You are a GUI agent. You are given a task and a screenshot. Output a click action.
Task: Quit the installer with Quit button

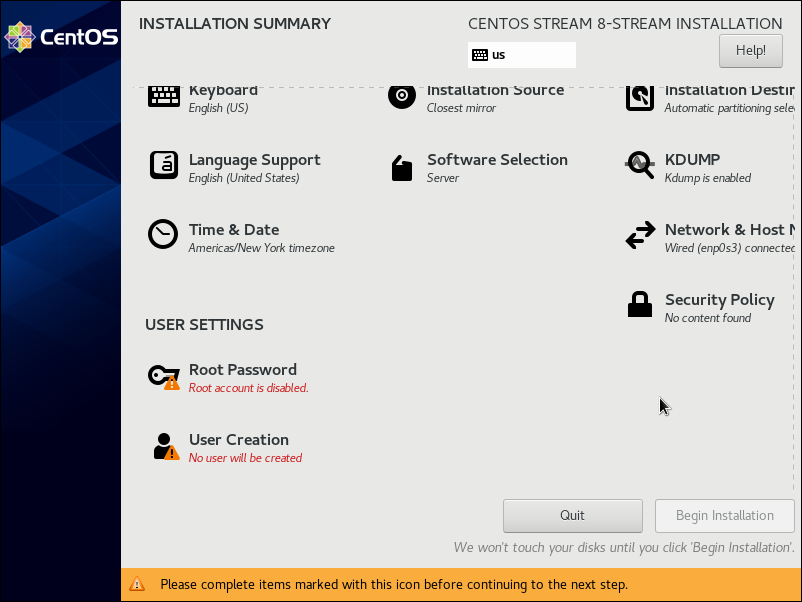pyautogui.click(x=572, y=515)
